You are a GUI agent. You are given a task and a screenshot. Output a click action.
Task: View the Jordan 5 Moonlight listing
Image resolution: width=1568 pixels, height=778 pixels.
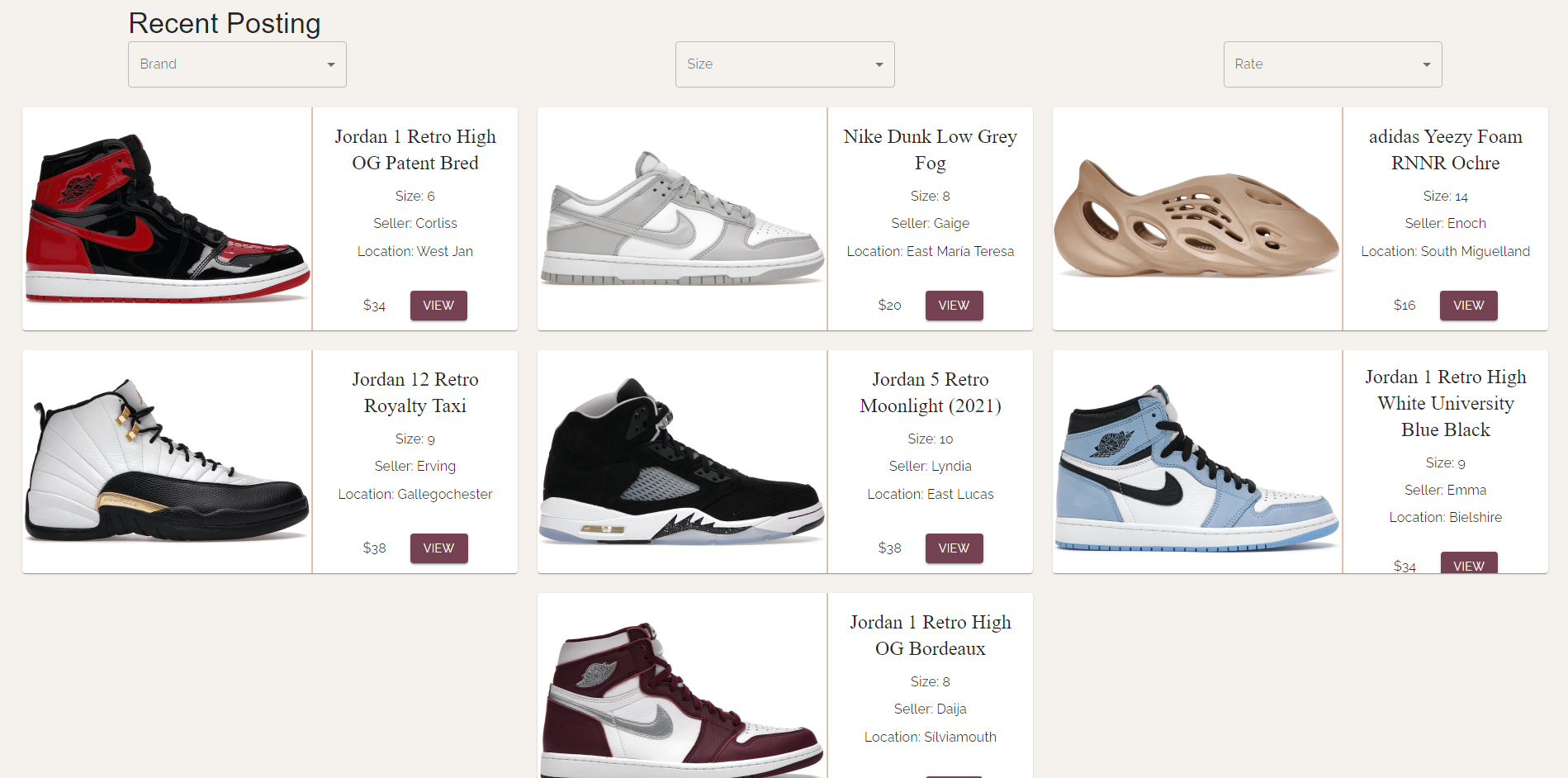point(954,548)
